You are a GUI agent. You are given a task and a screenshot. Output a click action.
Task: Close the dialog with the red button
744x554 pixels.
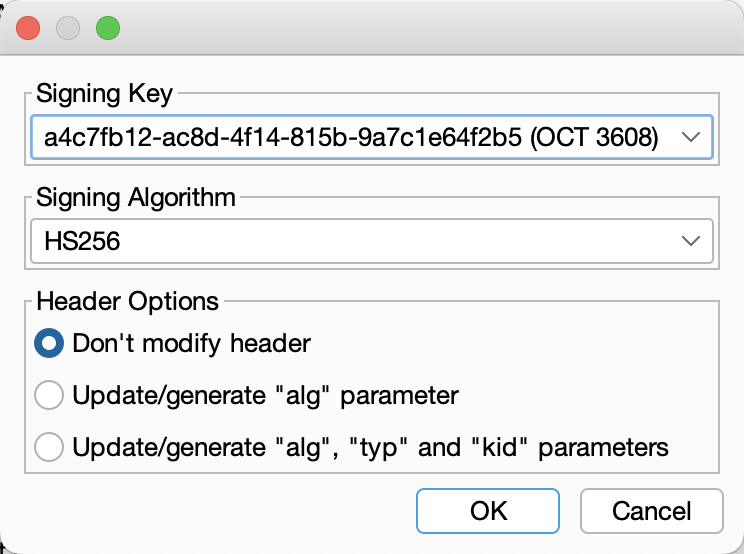[28, 28]
